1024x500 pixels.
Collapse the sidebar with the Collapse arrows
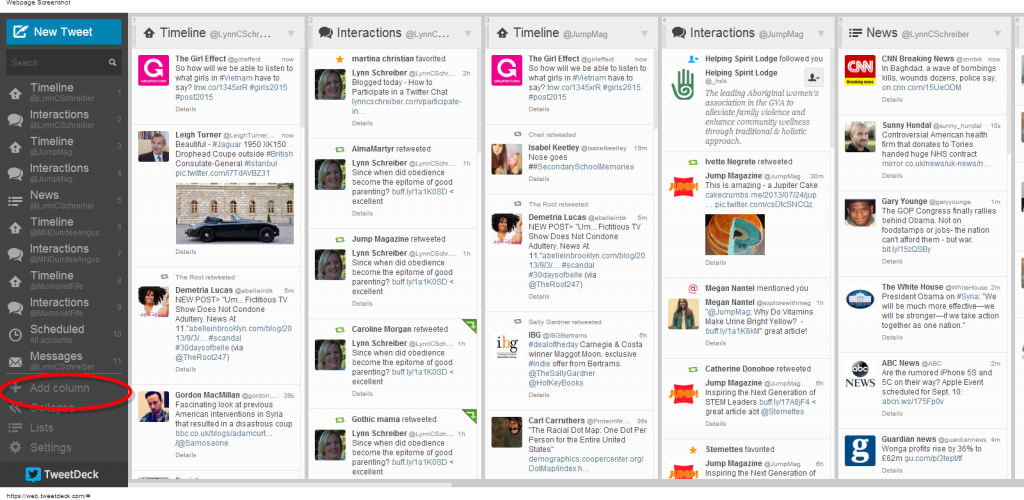tap(15, 408)
